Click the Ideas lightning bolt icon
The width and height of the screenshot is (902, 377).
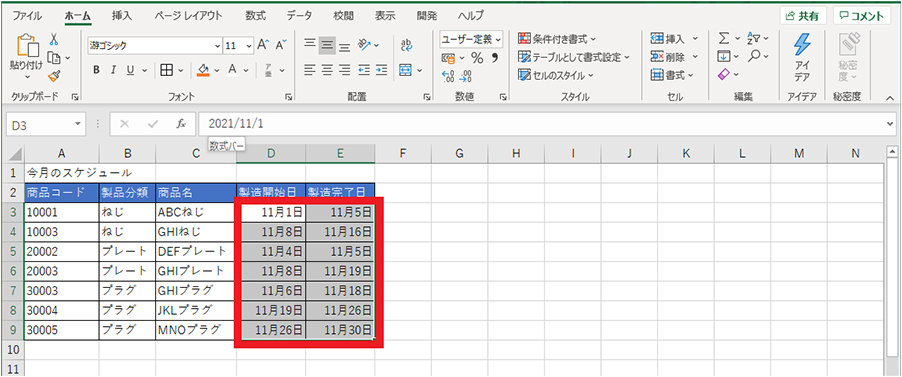(x=802, y=44)
